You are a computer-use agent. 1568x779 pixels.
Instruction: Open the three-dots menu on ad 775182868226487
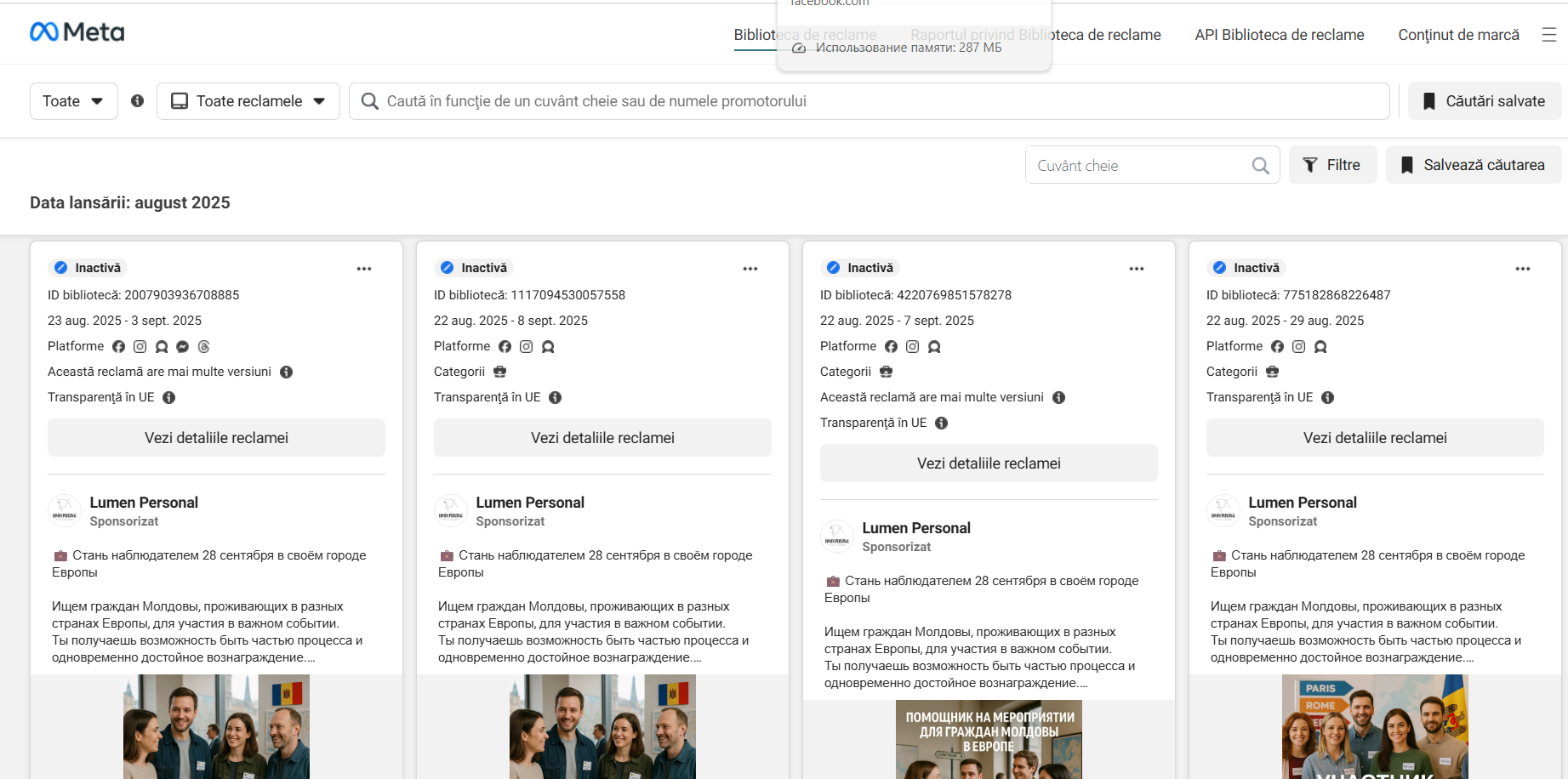click(x=1523, y=269)
